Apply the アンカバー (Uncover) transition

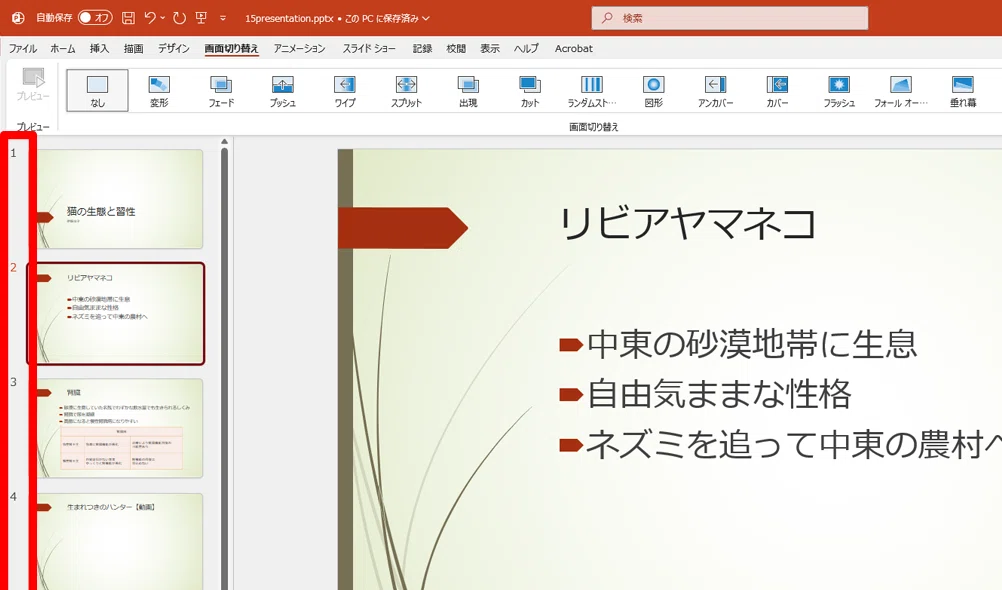tap(715, 91)
